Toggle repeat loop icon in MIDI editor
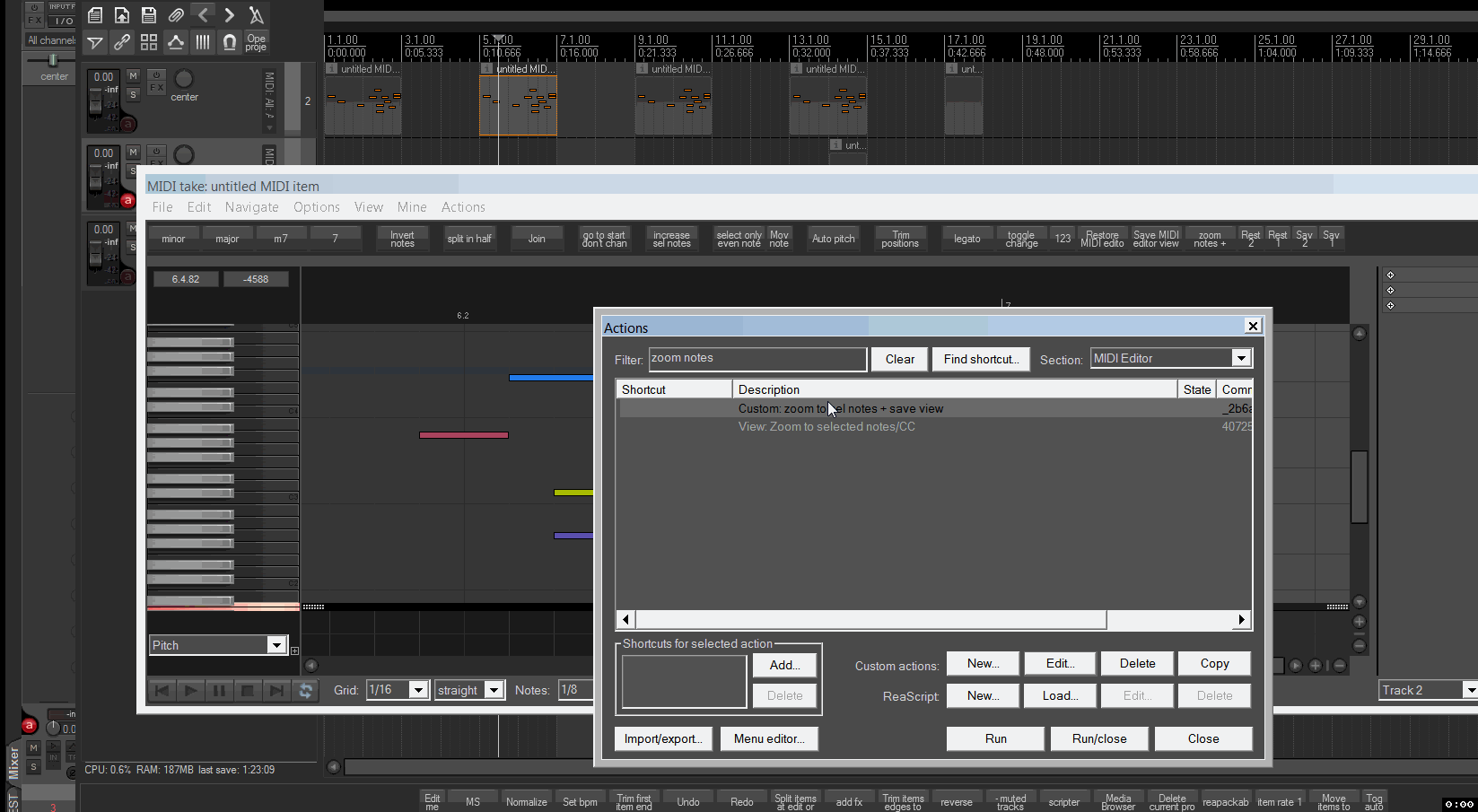Viewport: 1478px width, 812px height. pyautogui.click(x=305, y=690)
